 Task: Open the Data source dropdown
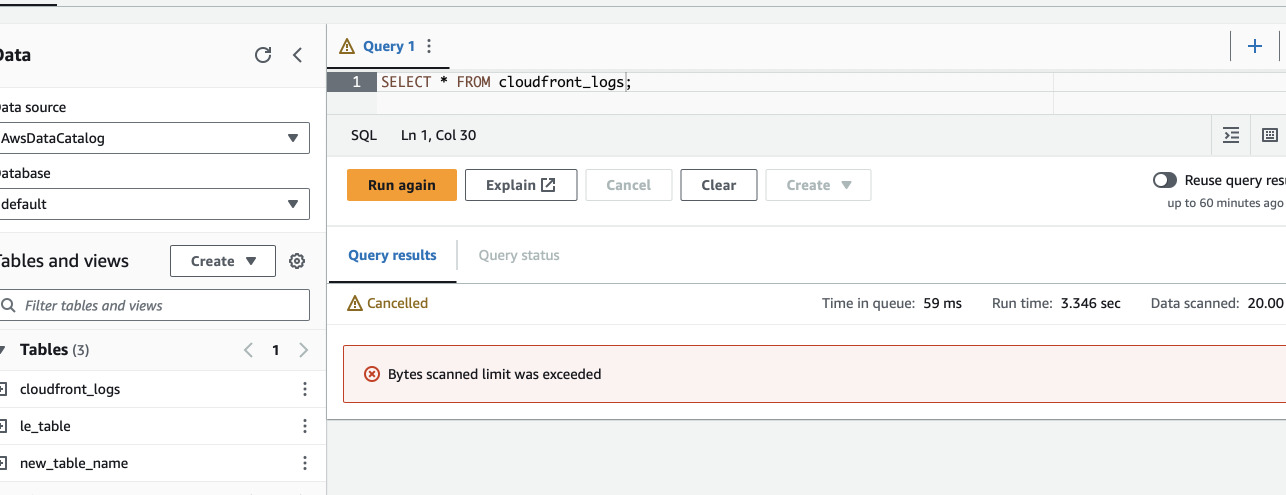[x=154, y=138]
